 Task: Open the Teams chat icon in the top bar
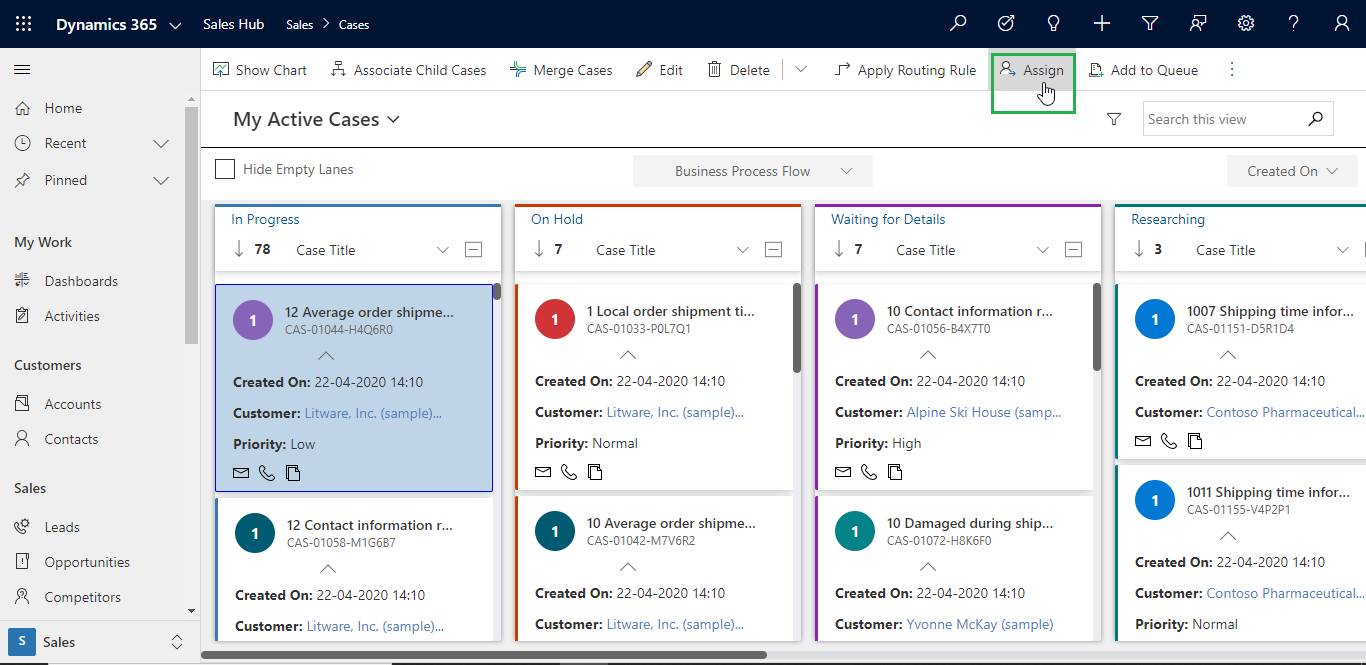point(1198,24)
